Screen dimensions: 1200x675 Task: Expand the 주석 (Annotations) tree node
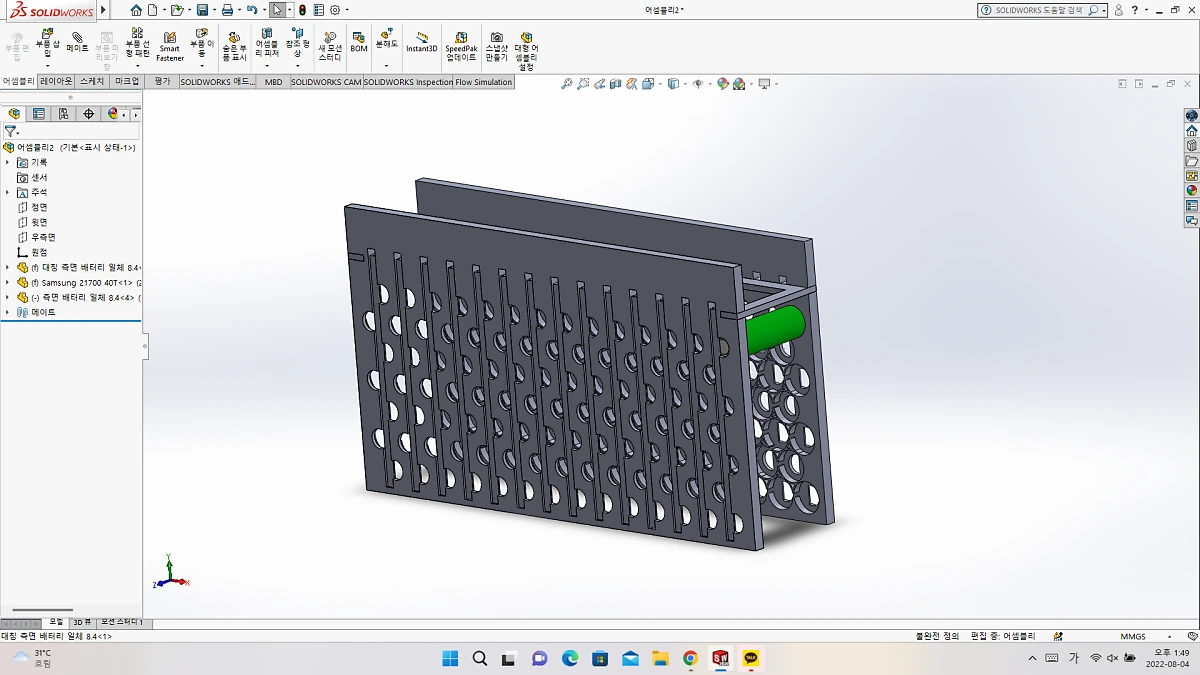[x=8, y=192]
